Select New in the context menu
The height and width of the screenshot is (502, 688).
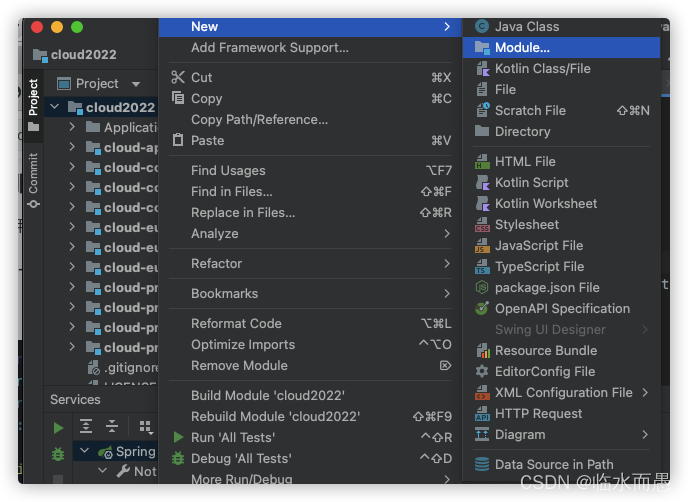point(310,27)
